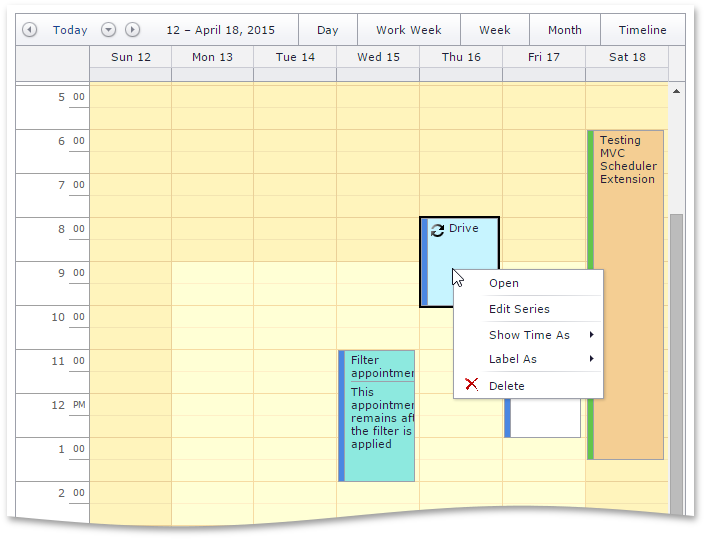Click the scrollbar up arrow

point(676,92)
